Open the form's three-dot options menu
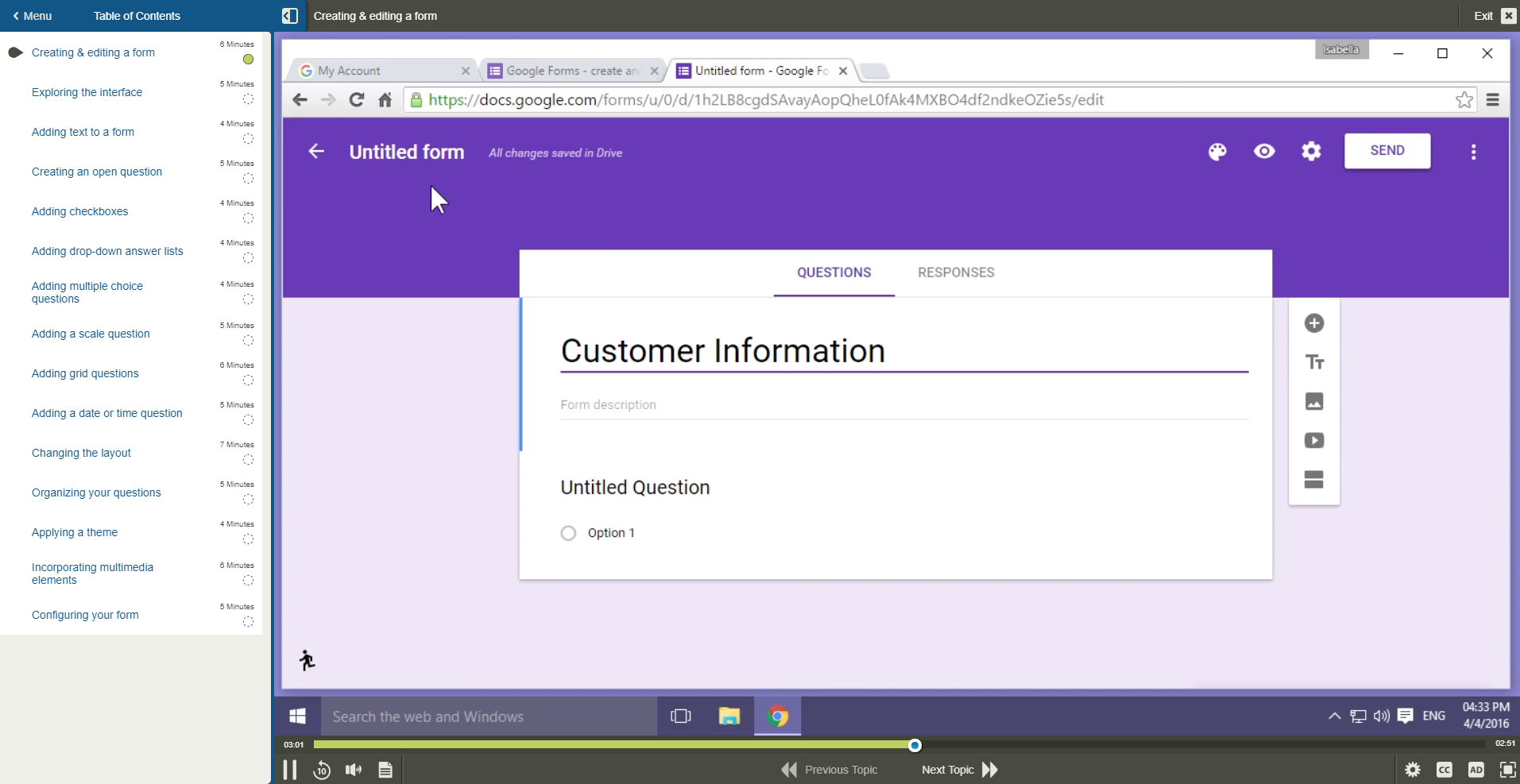The height and width of the screenshot is (784, 1520). (1473, 152)
